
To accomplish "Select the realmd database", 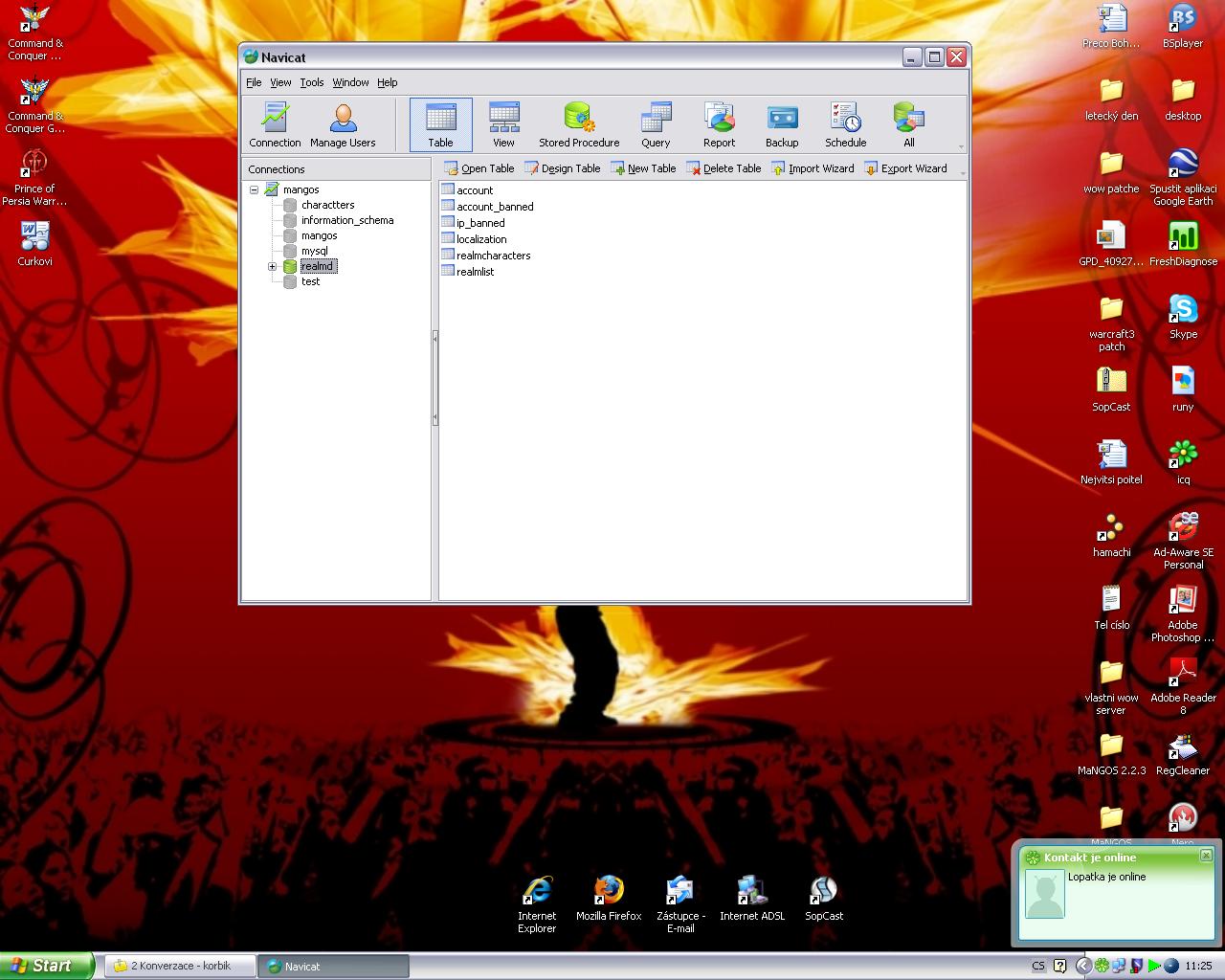I will tap(317, 266).
